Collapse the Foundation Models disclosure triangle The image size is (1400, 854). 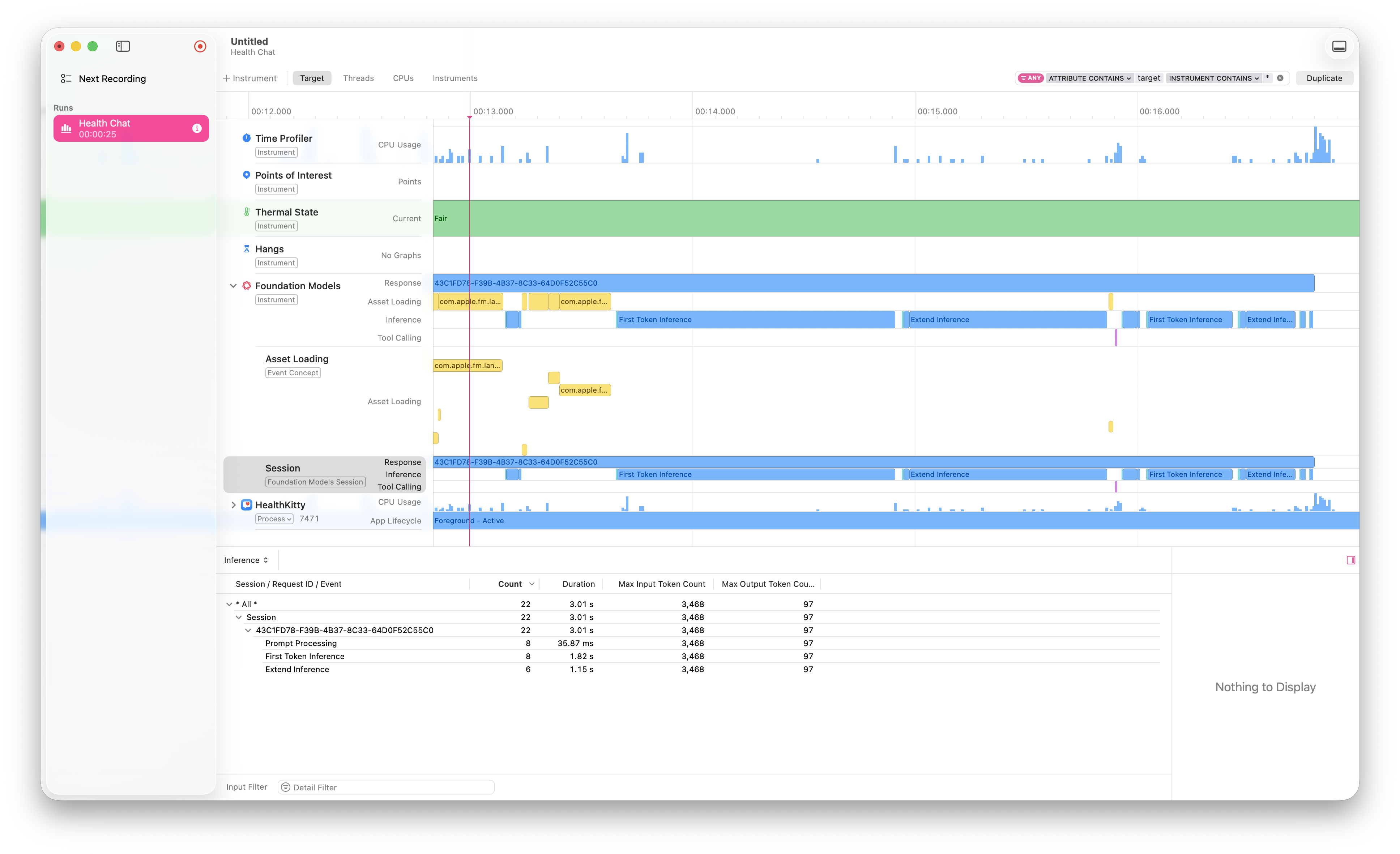(x=234, y=285)
